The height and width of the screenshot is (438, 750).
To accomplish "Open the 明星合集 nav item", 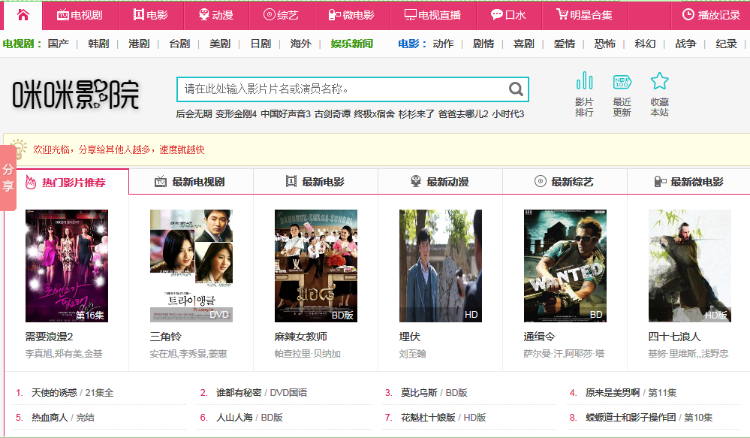I will point(584,15).
